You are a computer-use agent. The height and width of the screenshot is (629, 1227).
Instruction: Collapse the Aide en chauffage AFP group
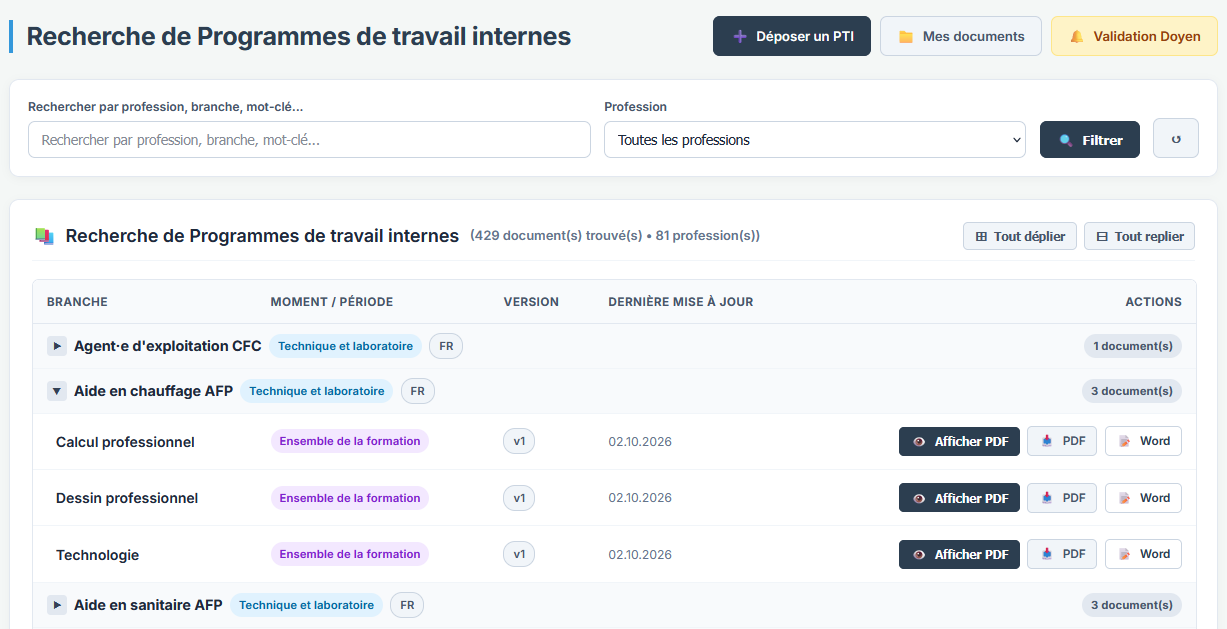57,391
